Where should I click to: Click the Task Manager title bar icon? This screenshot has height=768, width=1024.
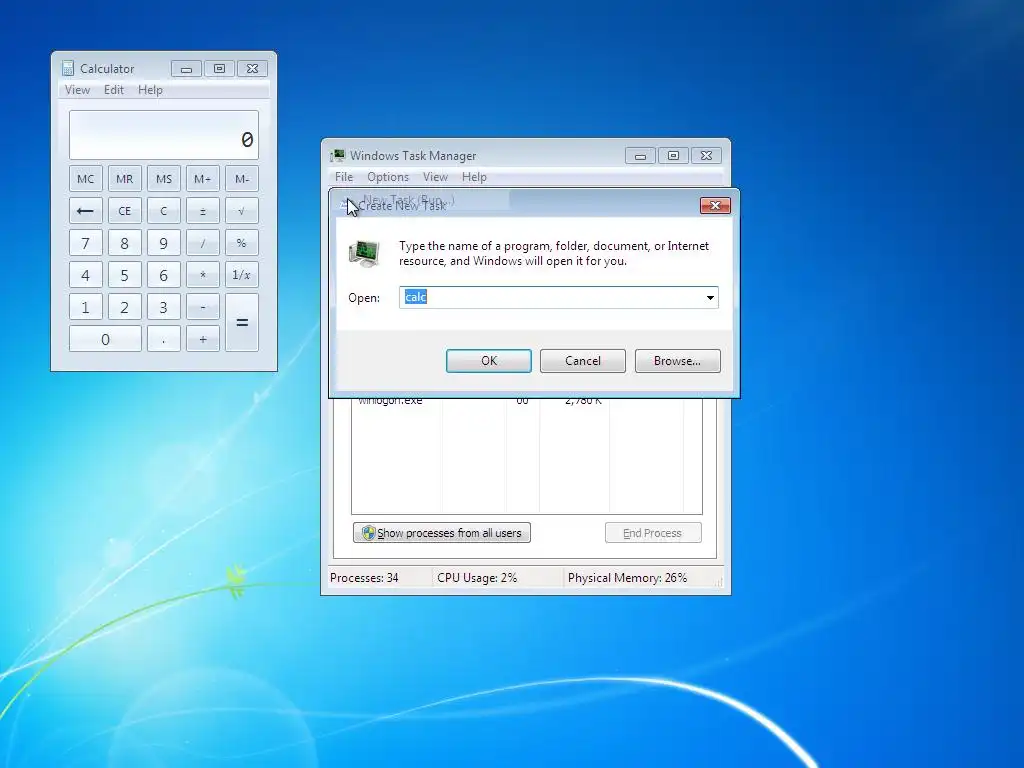(x=338, y=155)
